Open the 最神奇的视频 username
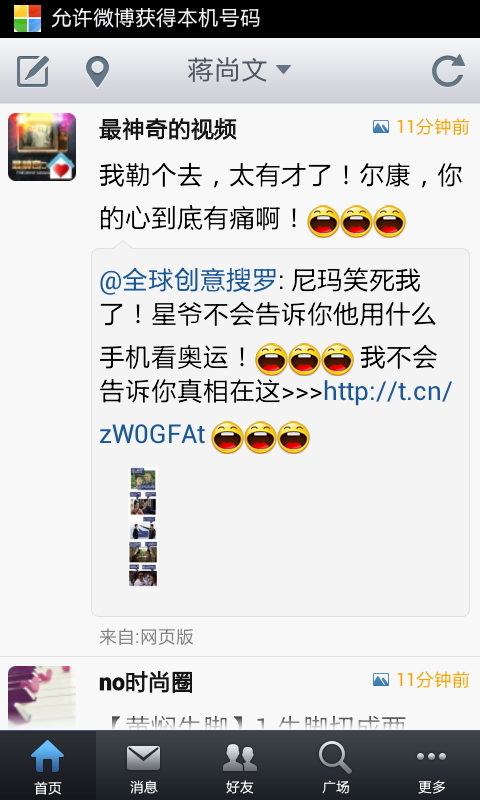Screen dimensions: 480x800 167,130
